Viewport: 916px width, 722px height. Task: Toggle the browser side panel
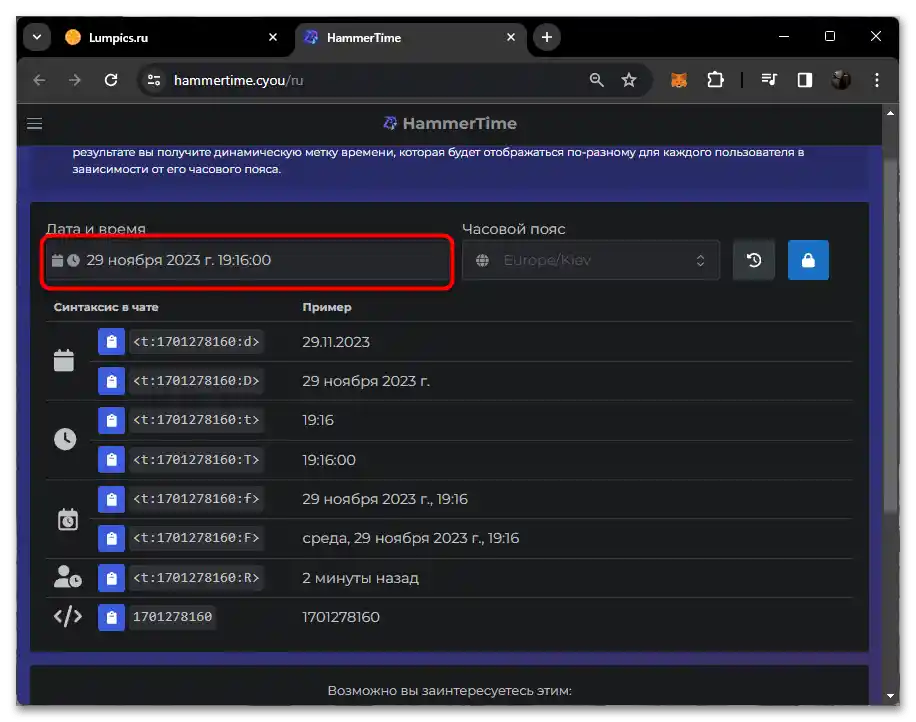click(x=805, y=80)
